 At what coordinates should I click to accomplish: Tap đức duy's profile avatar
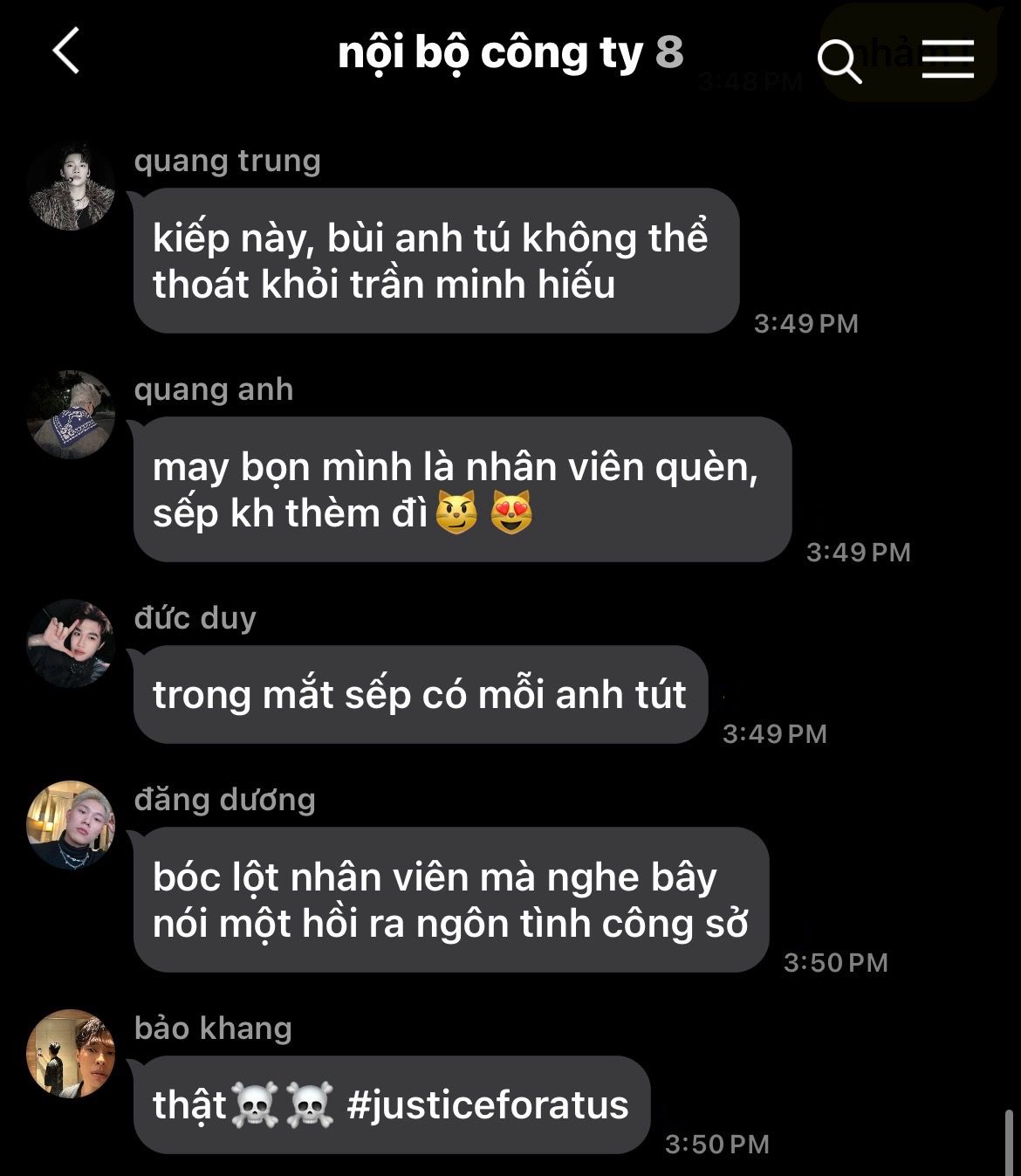[x=71, y=643]
